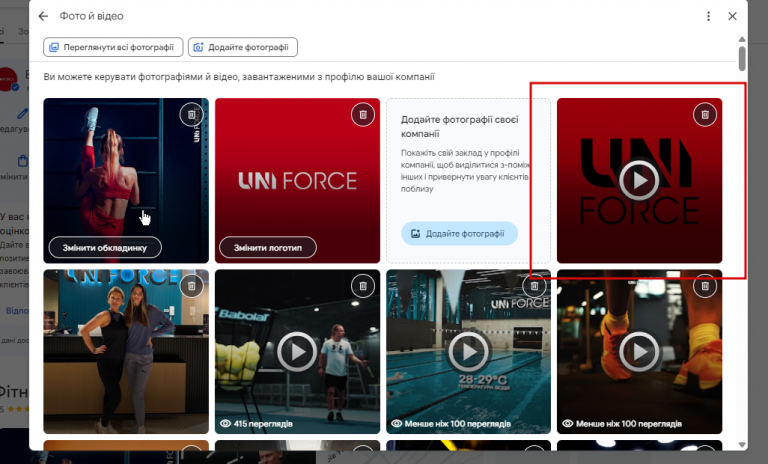Delete the Babolat tennis video
Screen dimensions: 768x464
click(363, 286)
